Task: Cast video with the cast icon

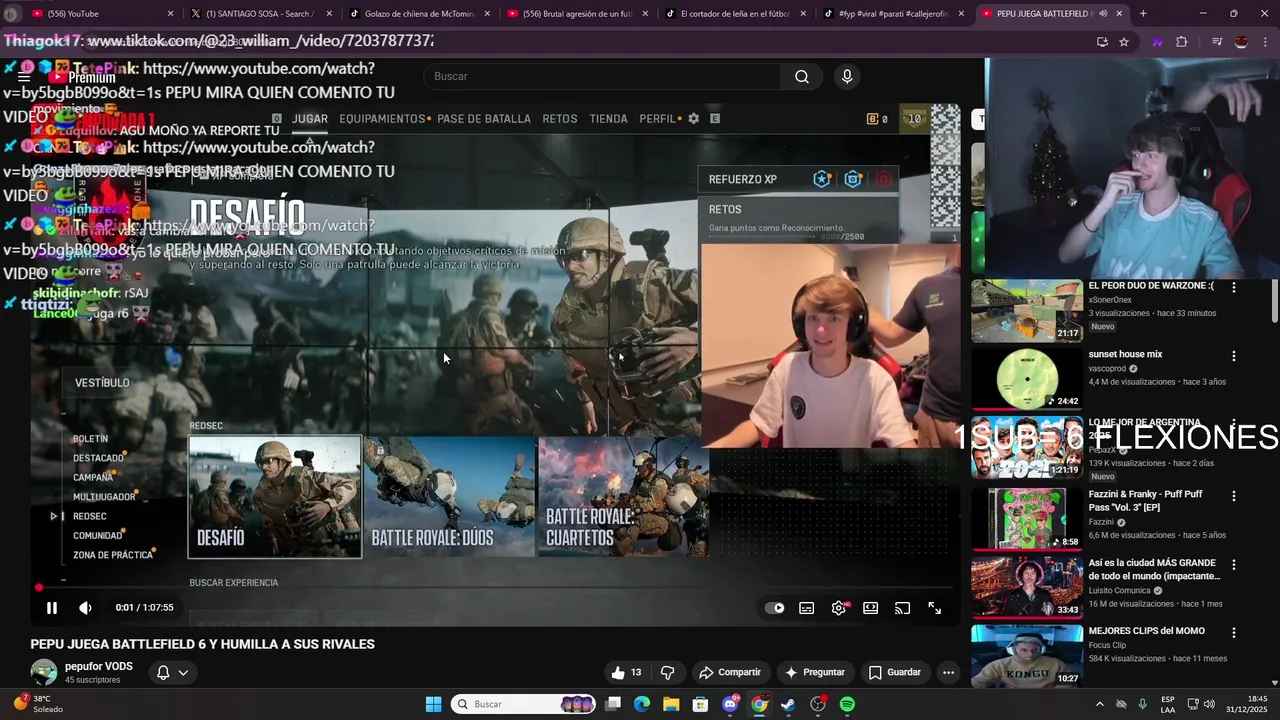Action: point(902,608)
